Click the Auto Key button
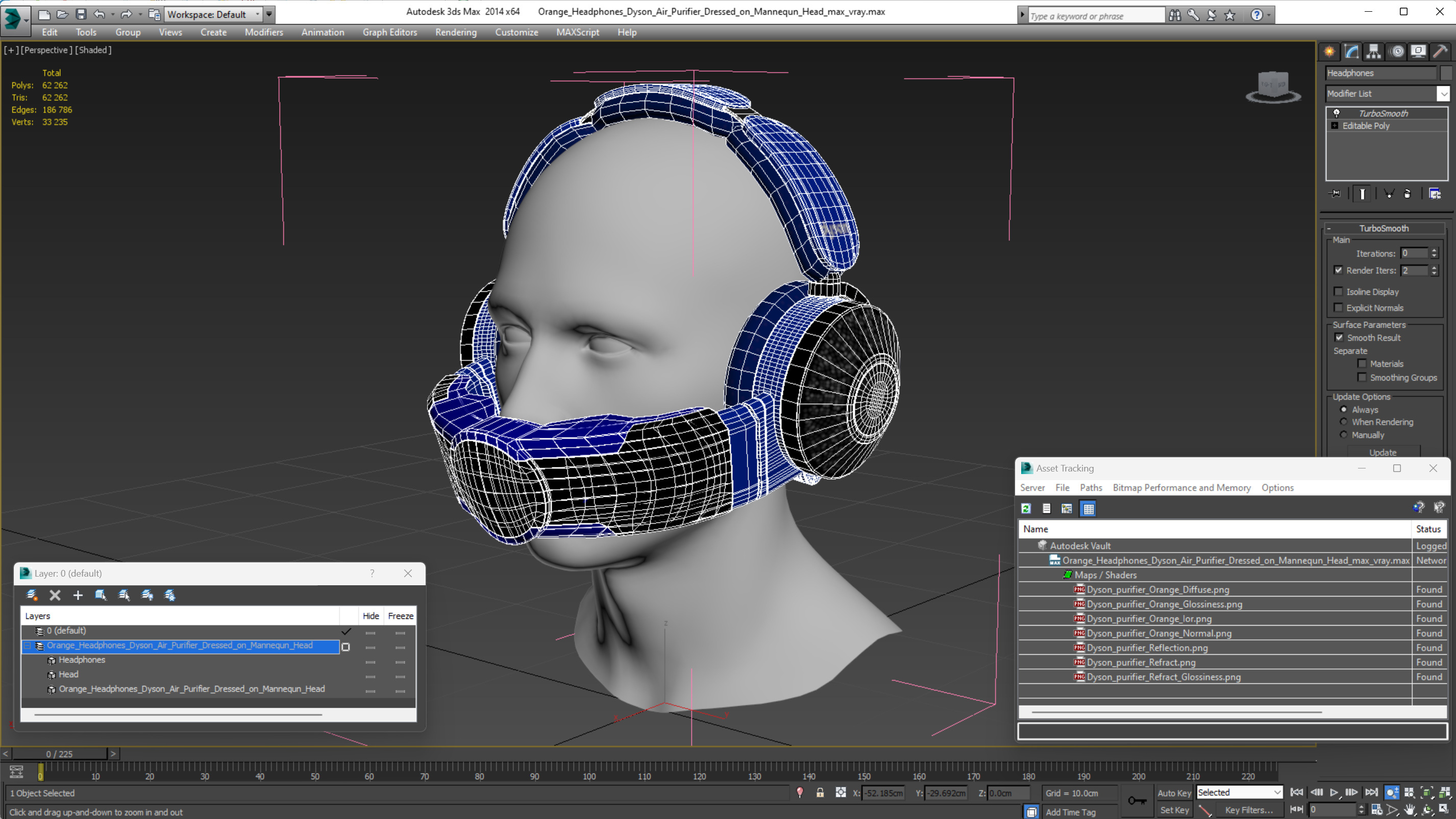The width and height of the screenshot is (1456, 819). tap(1173, 792)
